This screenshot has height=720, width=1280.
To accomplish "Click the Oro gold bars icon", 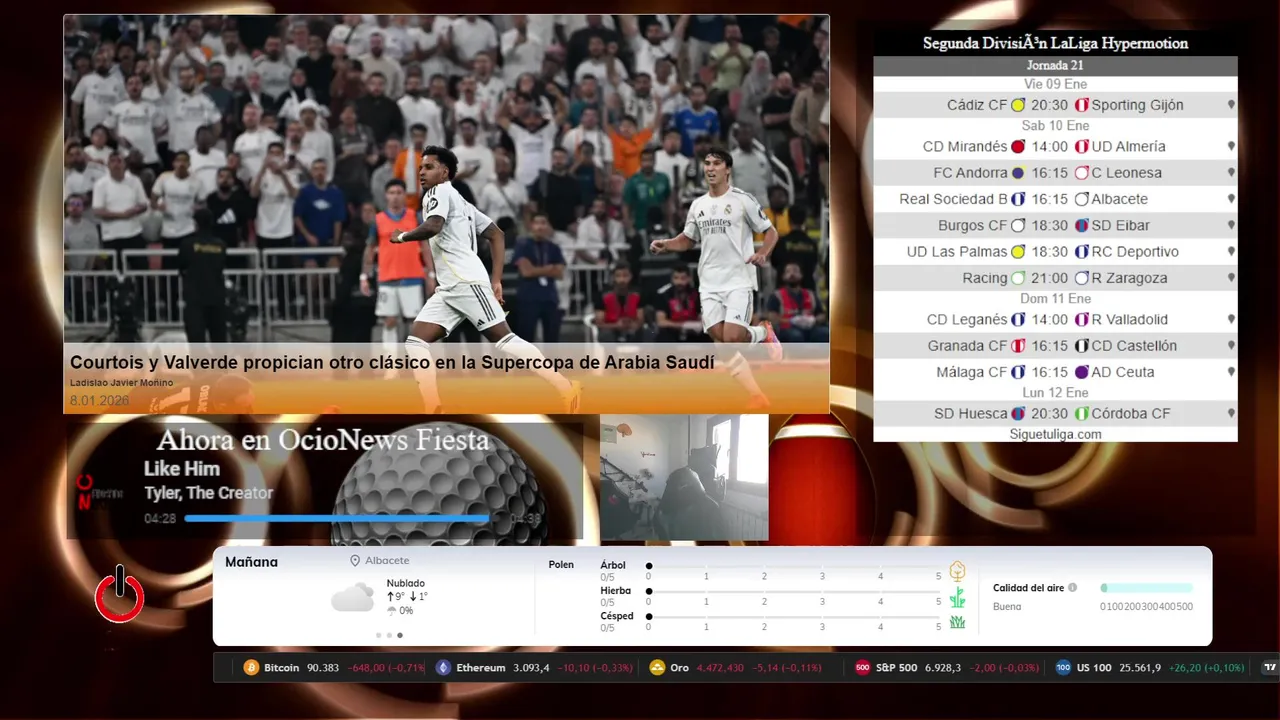I will 657,668.
